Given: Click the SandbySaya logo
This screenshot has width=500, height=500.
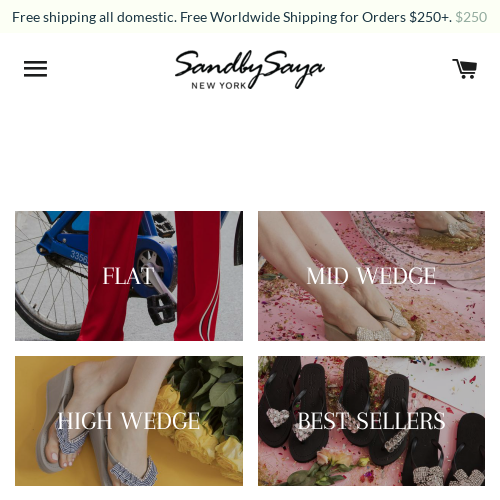Looking at the screenshot, I should pos(250,70).
